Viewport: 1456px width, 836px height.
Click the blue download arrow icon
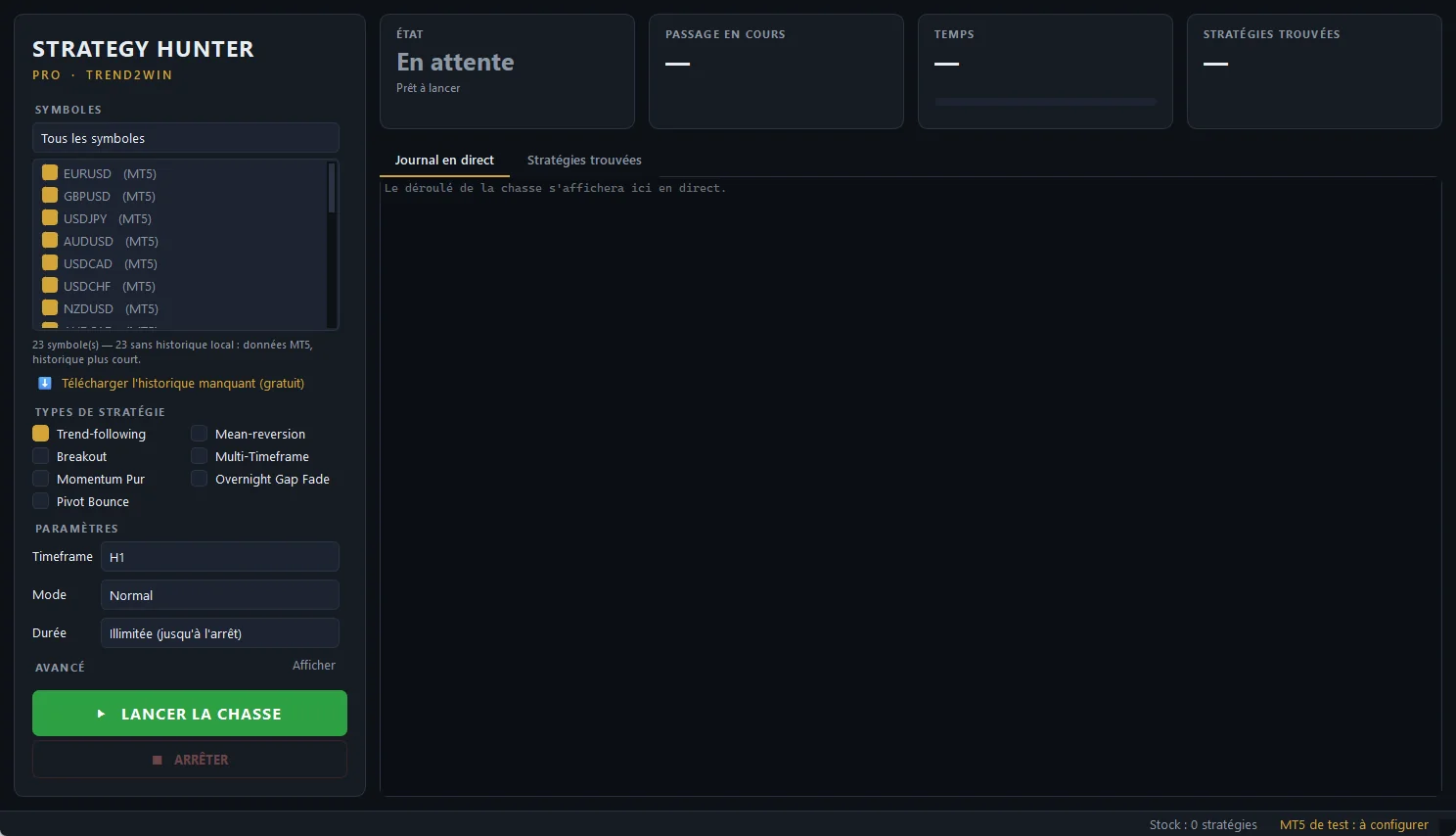click(x=45, y=383)
